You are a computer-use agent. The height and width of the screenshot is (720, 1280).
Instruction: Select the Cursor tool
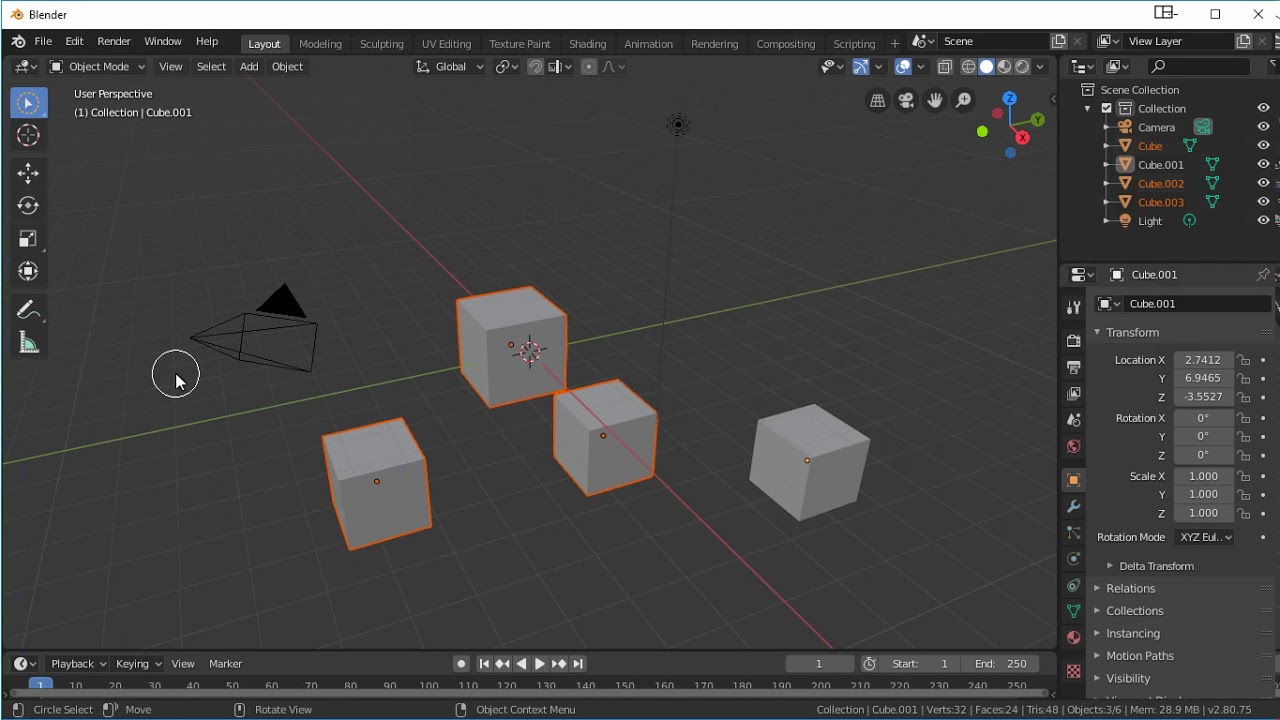[28, 136]
